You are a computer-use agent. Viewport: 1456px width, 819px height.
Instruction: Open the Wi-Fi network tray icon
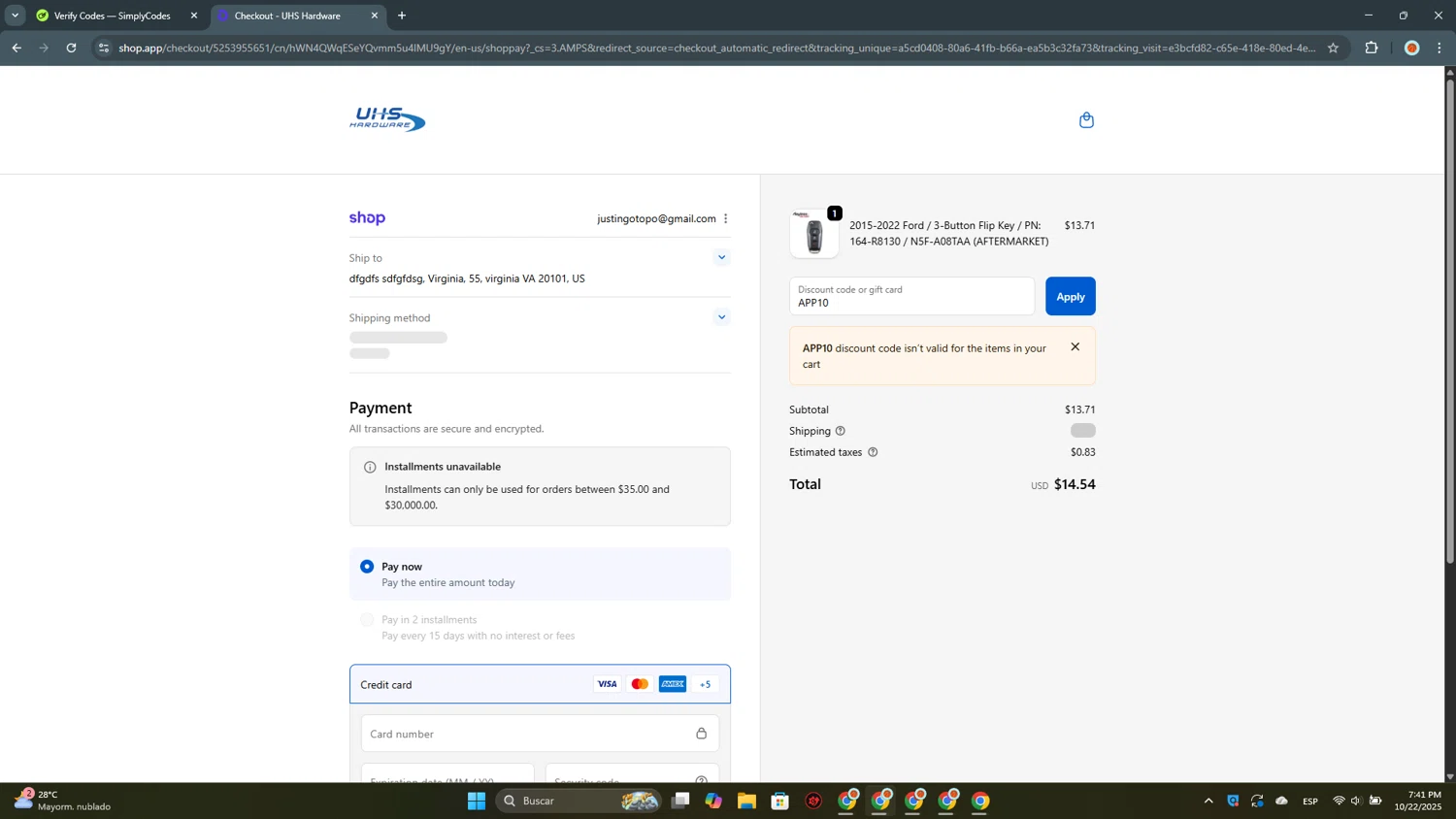click(1339, 801)
